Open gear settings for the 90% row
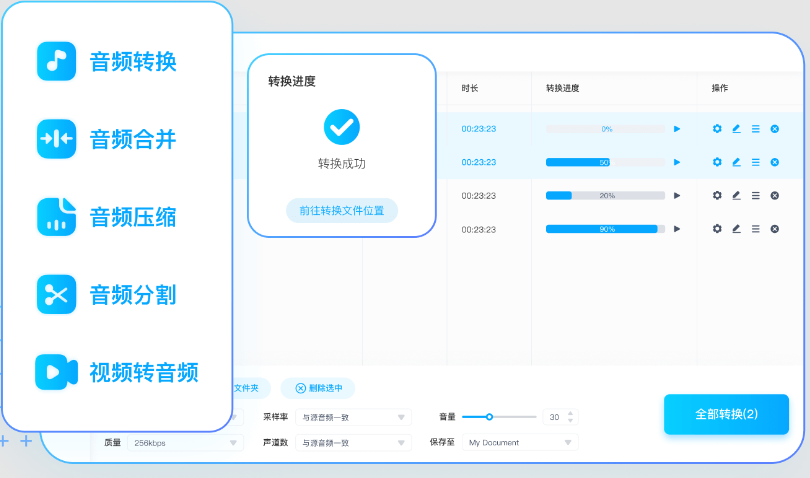Screen dimensions: 810x478 tap(717, 229)
